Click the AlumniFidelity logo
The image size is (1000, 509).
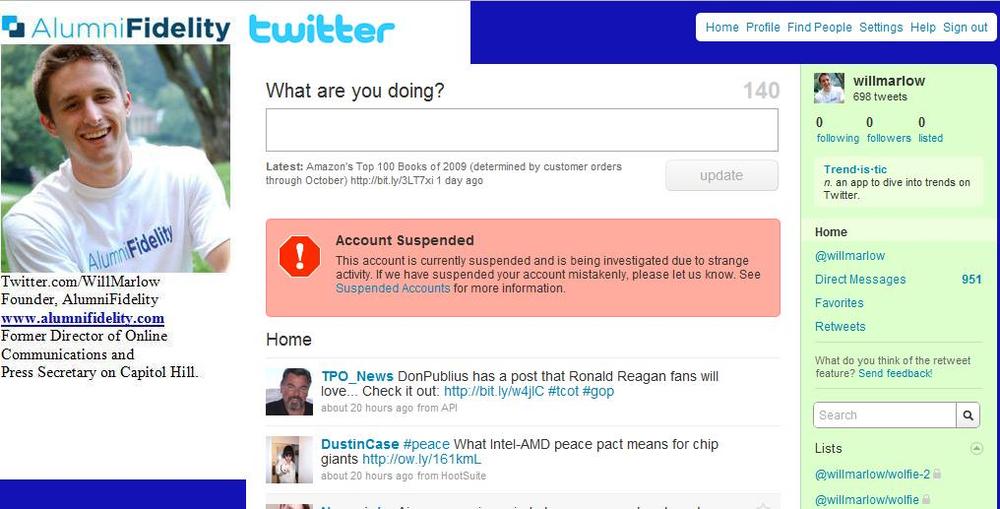116,29
